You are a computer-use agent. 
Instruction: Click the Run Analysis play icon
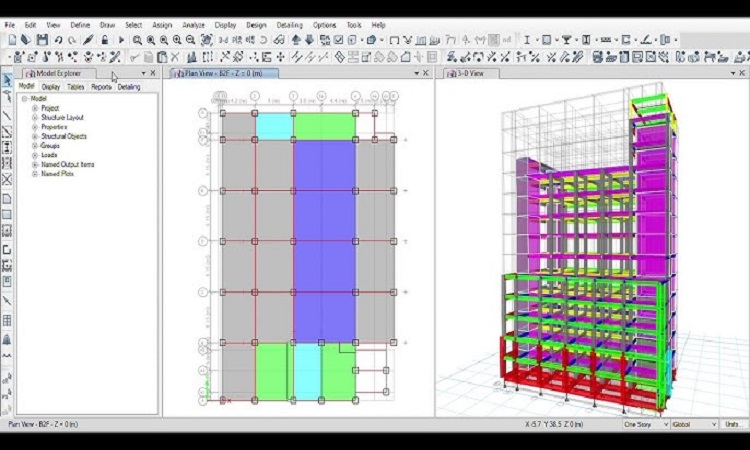pos(122,40)
